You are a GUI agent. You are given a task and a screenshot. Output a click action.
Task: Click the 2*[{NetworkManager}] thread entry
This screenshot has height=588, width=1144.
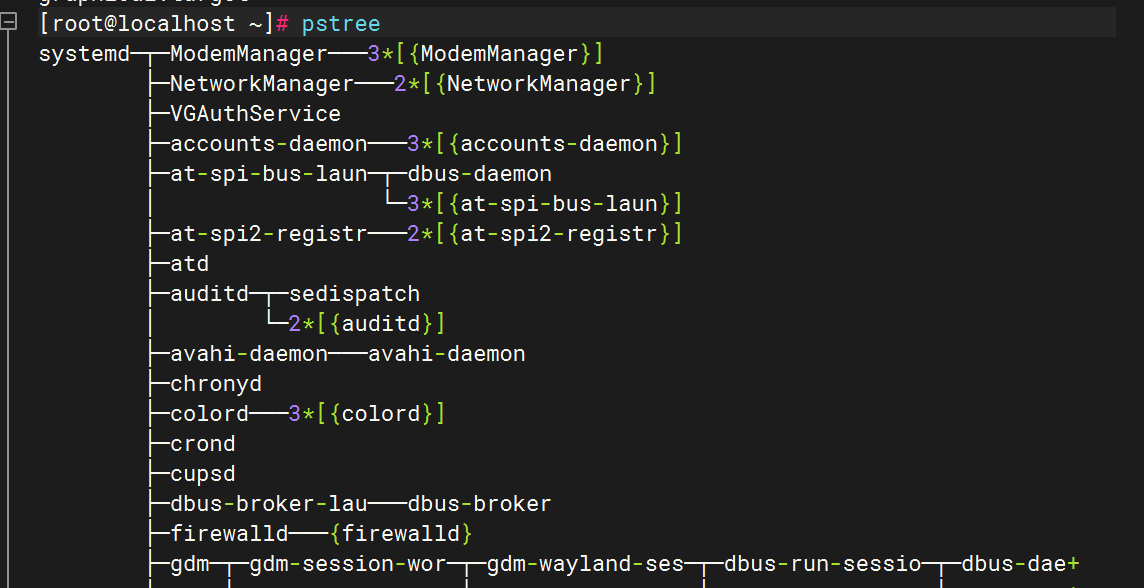click(525, 84)
